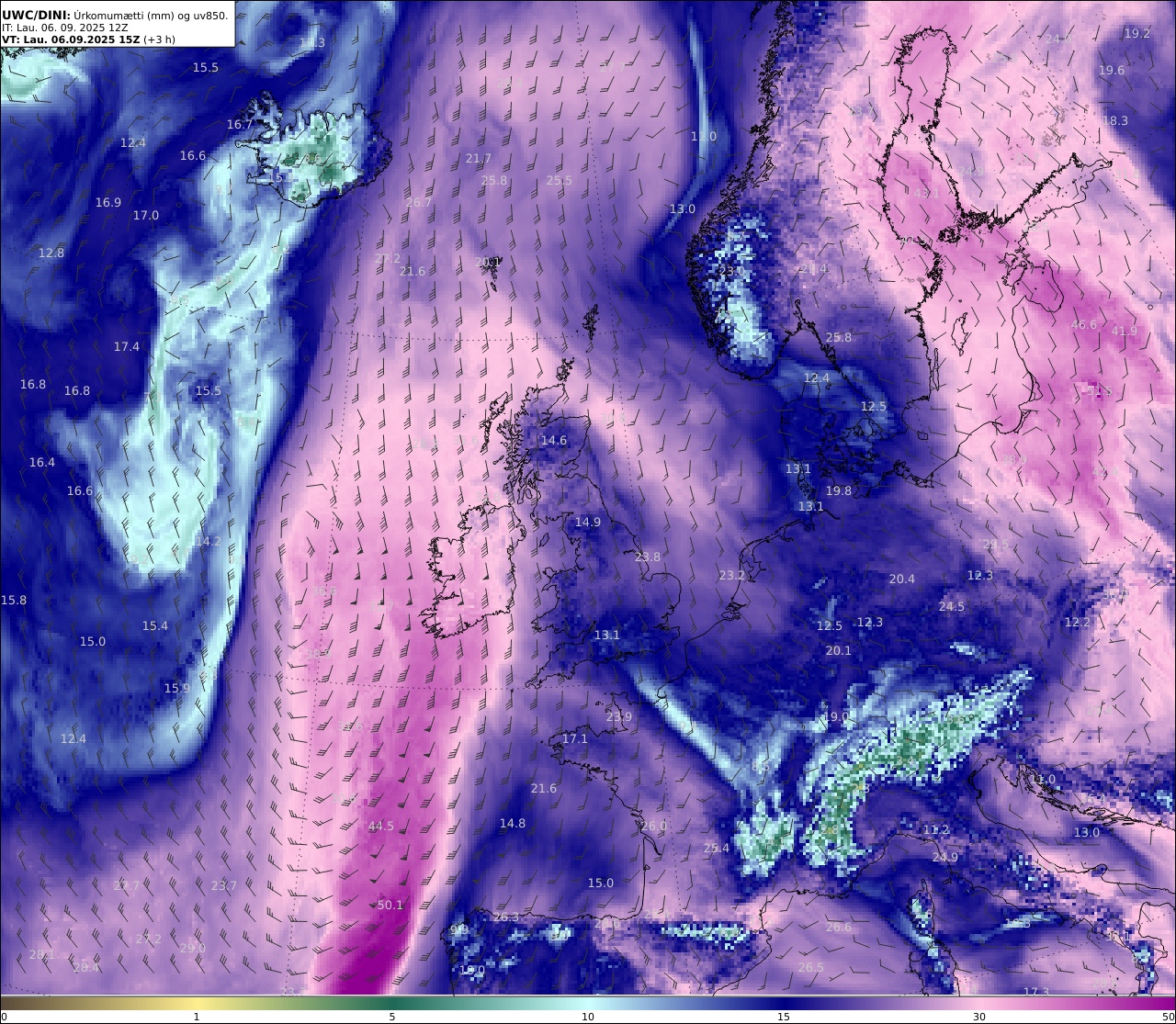Viewport: 1176px width, 1024px height.
Task: Click the 16.9 value on the map
Action: 108,202
